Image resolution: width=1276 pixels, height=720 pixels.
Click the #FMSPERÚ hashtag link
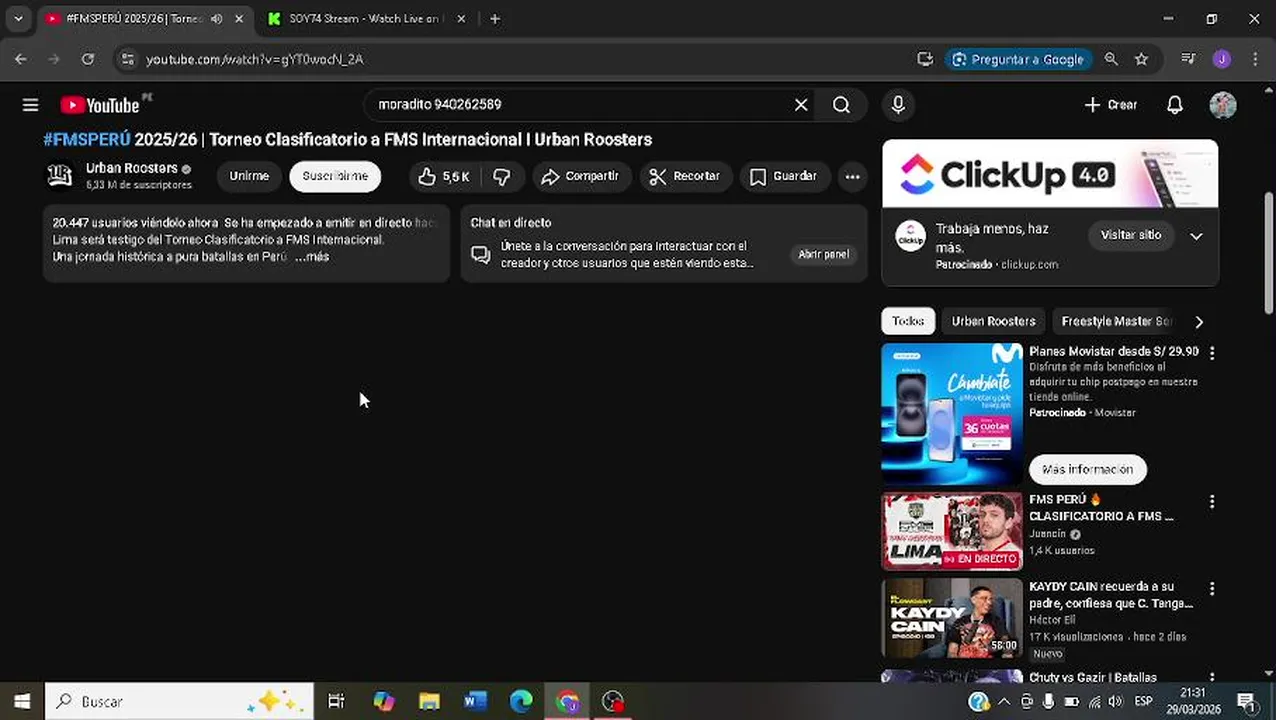coord(87,139)
